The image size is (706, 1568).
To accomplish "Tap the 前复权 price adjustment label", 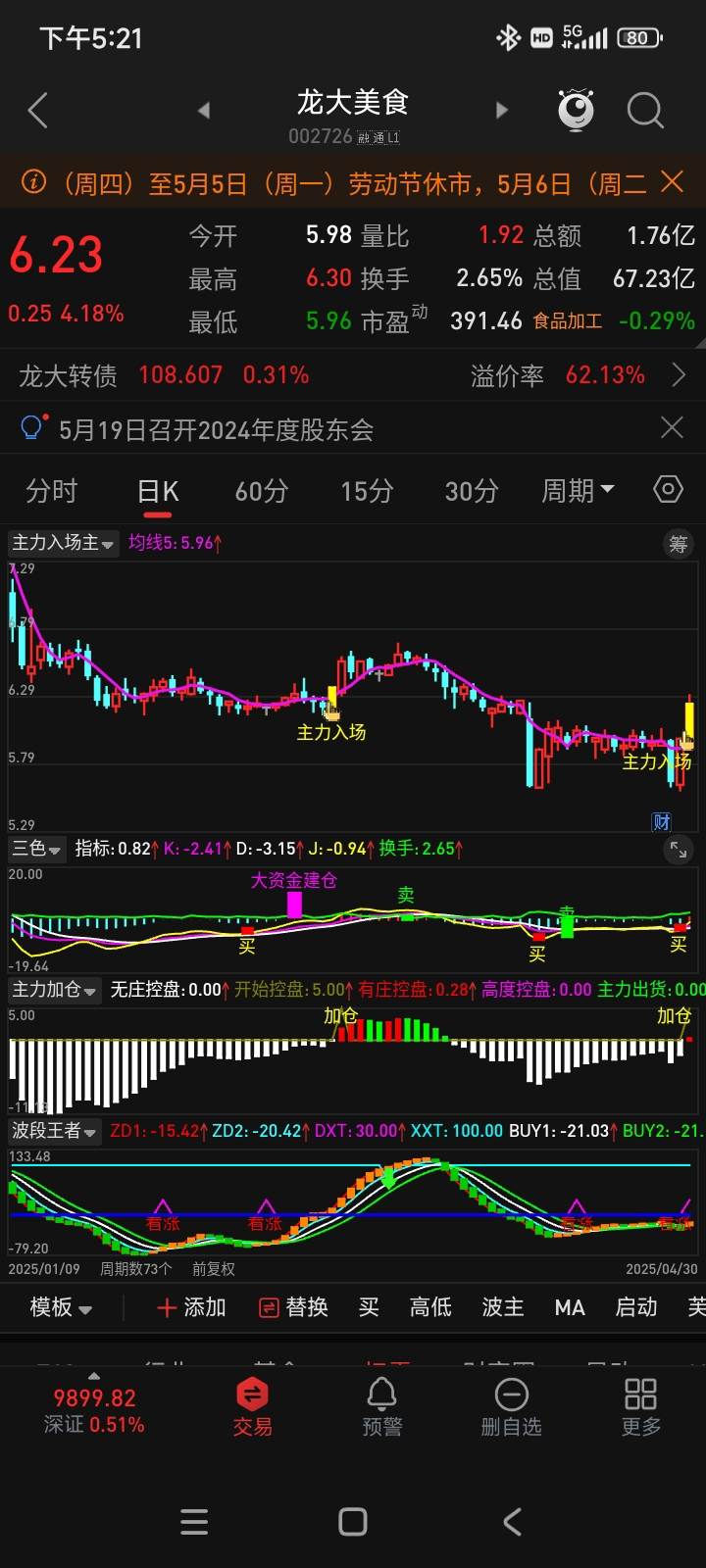I will coord(214,1269).
